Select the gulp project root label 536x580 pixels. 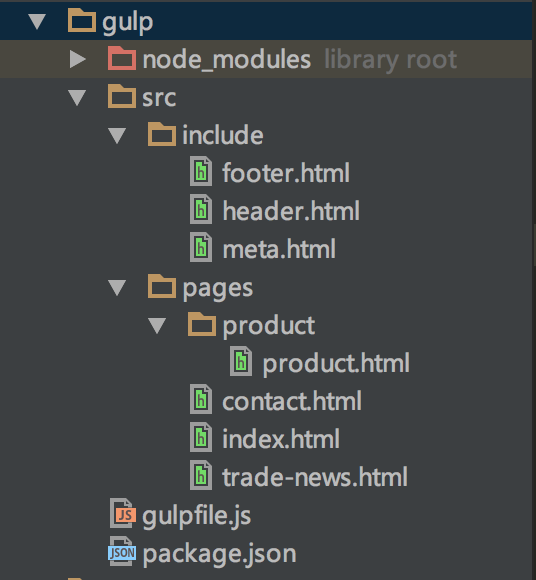click(128, 23)
